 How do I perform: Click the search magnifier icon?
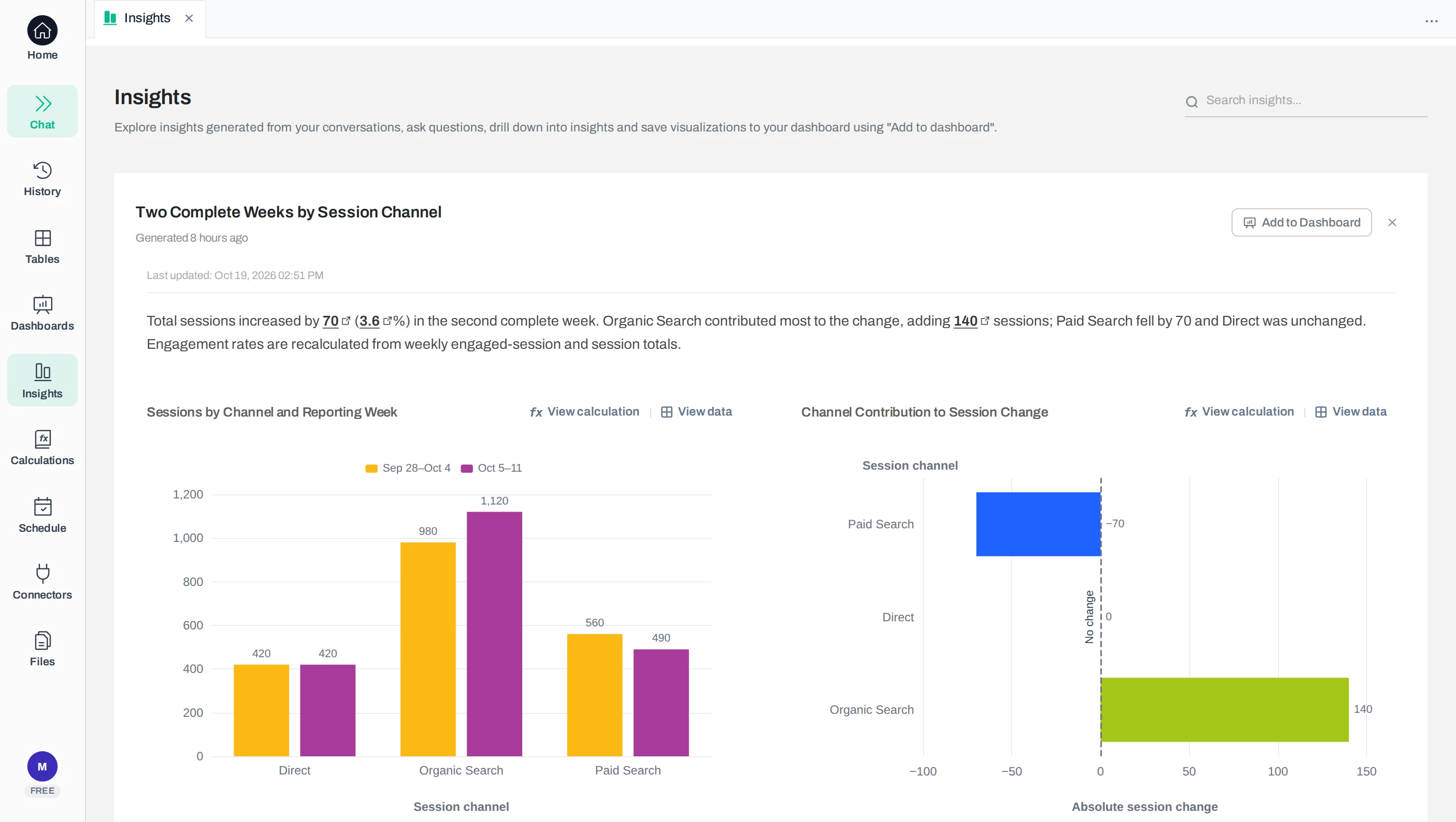(x=1192, y=102)
